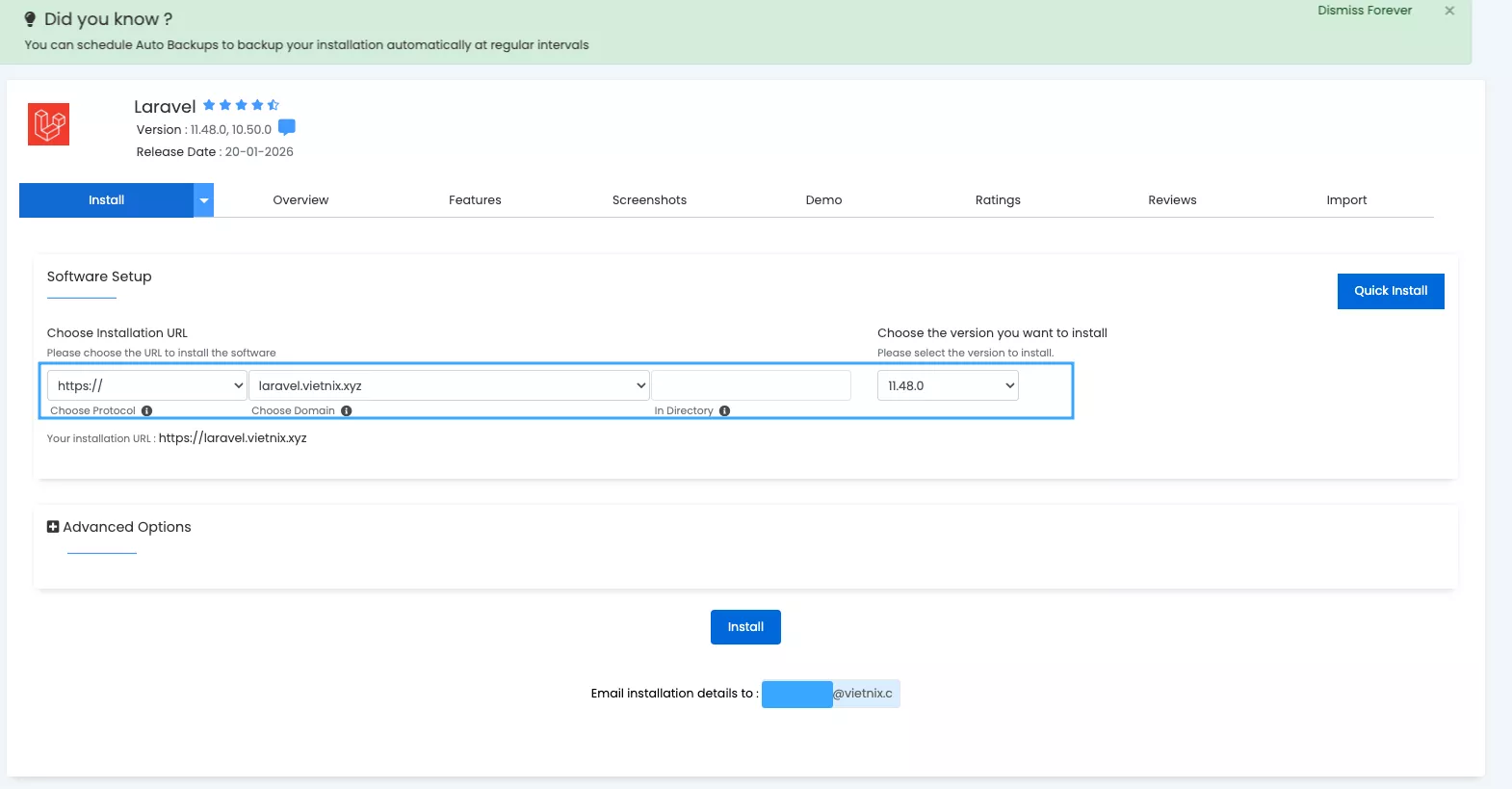Screen dimensions: 1512x789
Task: Open the Import tab
Action: 1346,200
